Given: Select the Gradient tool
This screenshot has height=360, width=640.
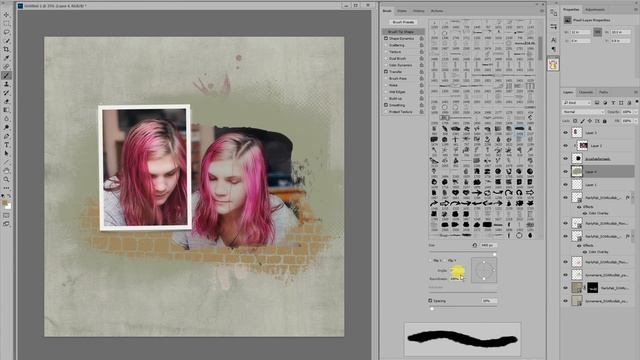Looking at the screenshot, I should point(6,110).
